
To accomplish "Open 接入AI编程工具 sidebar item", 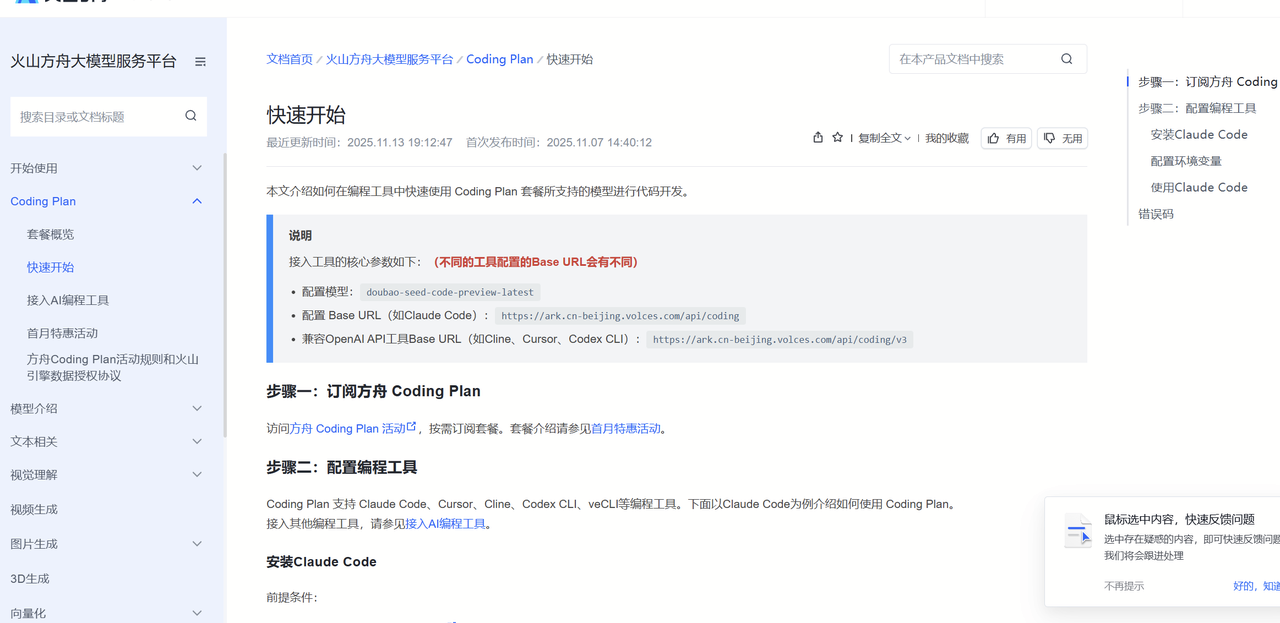I will tap(68, 300).
